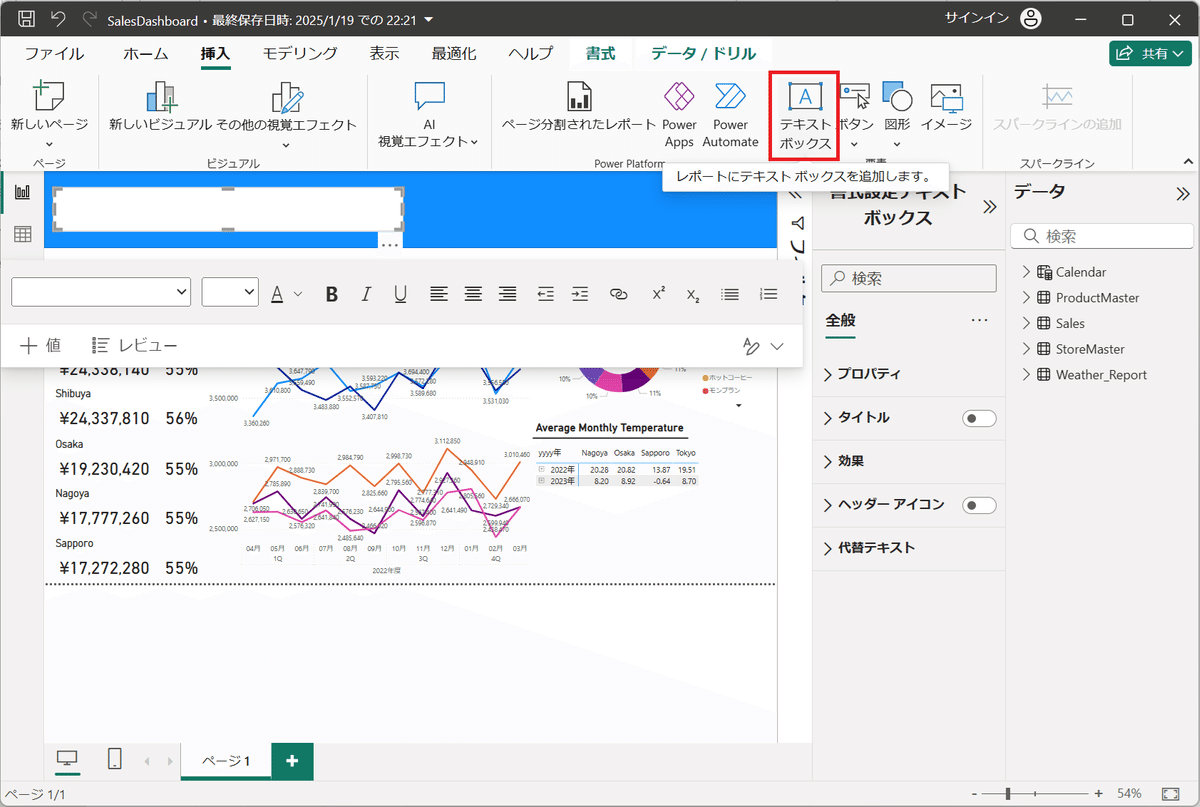Click the Save icon in title bar
Viewport: 1200px width, 807px height.
(x=27, y=19)
